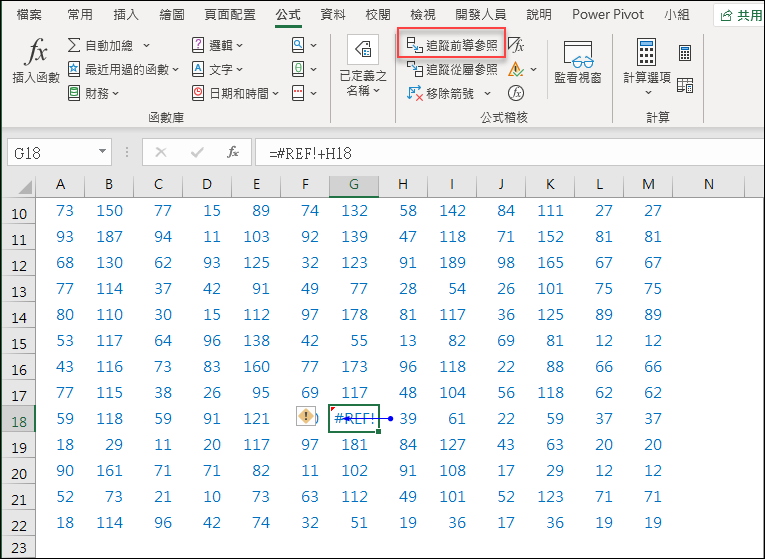Expand the Recently Used dropdown arrow
Screen dimensions: 765x559
pyautogui.click(x=176, y=70)
